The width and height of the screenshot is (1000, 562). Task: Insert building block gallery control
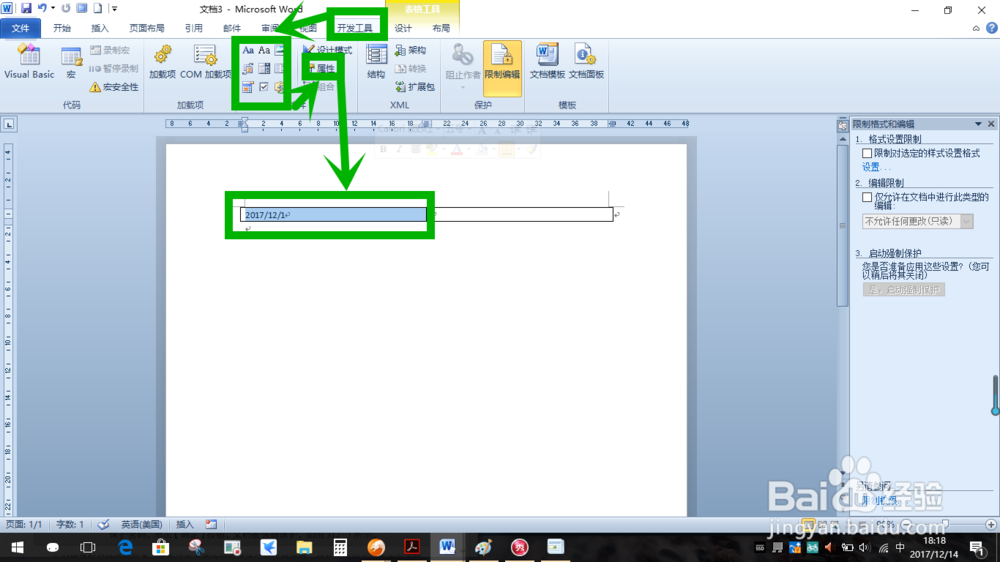pos(248,68)
